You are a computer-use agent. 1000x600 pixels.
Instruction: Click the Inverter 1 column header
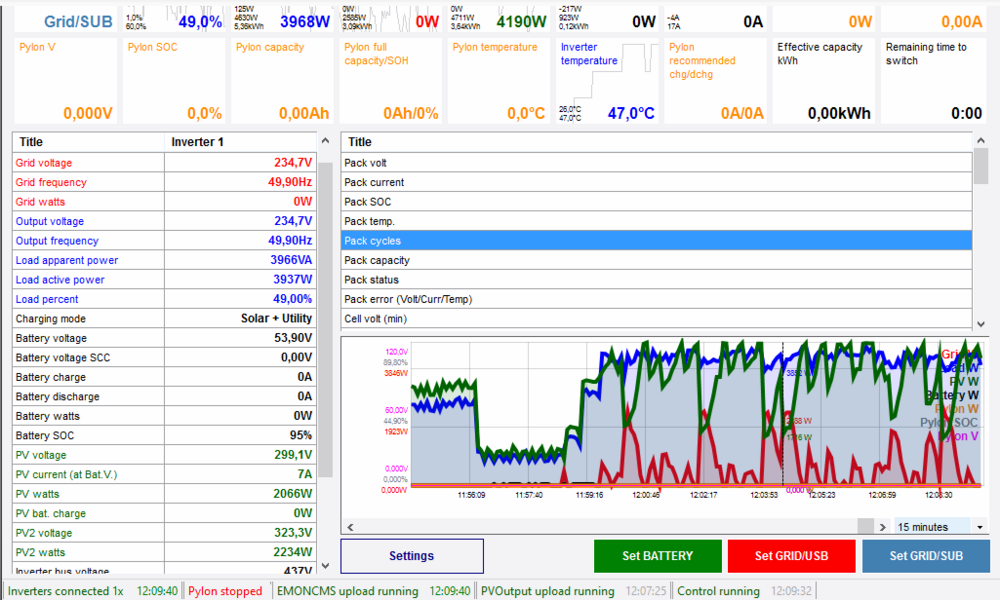[240, 142]
